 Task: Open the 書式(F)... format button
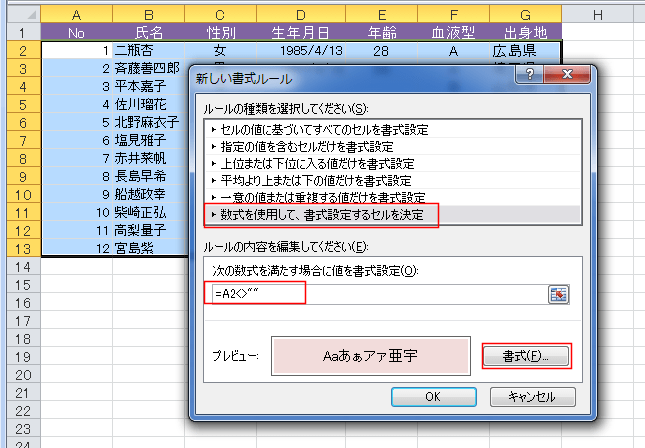(526, 356)
